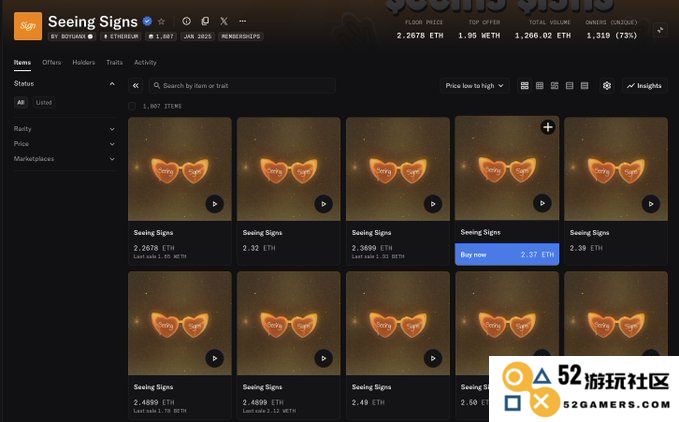Click the Seeing Signs collection title
The width and height of the screenshot is (679, 422).
(93, 21)
